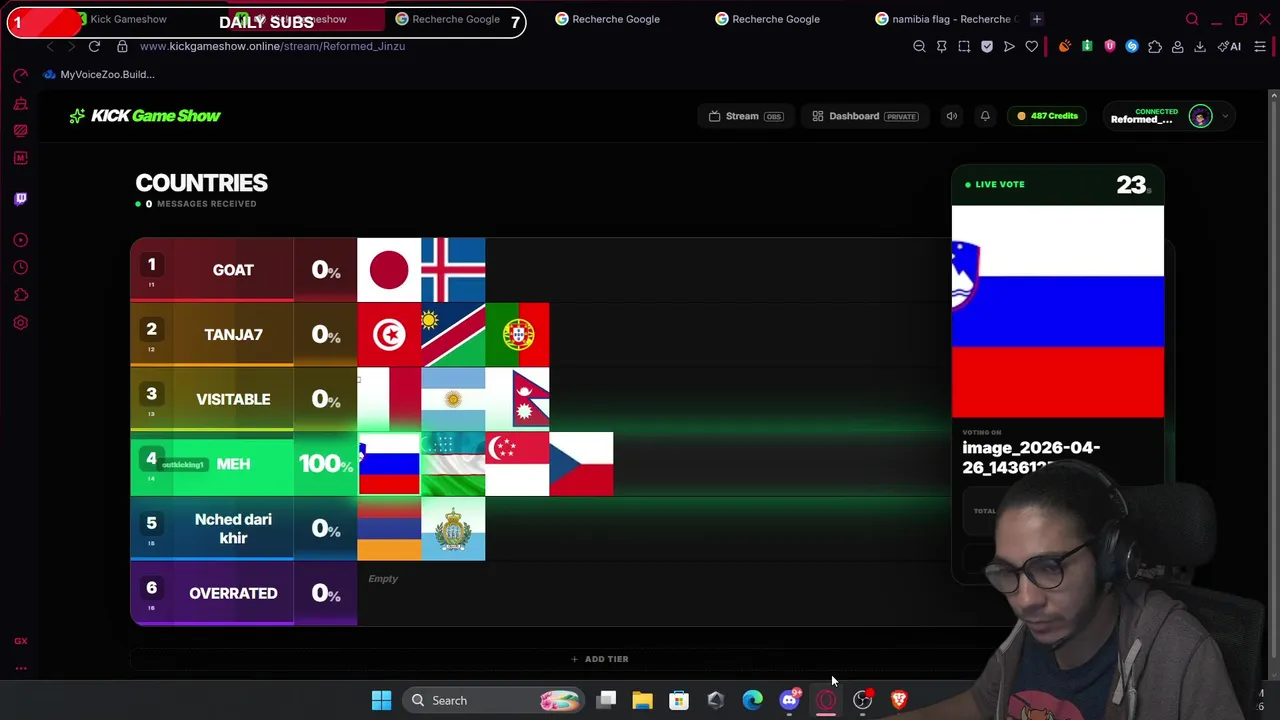Click the large Slovenia flag in Live Vote
1280x720 pixels.
[1058, 311]
